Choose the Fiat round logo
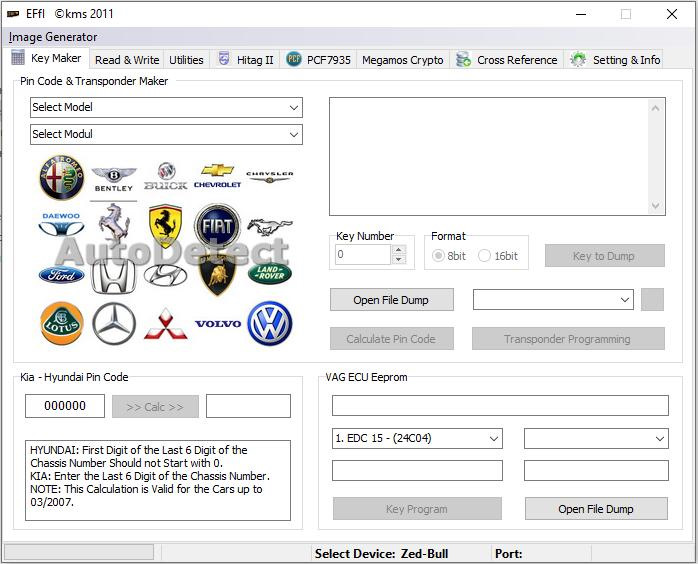The height and width of the screenshot is (564, 698). 217,226
